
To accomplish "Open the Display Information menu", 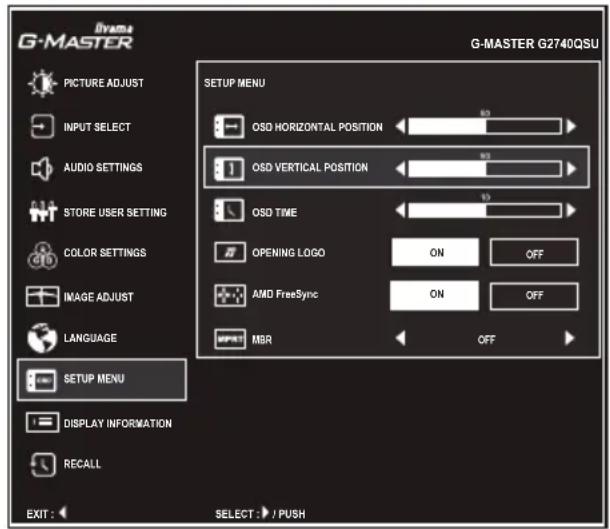I will (117, 423).
